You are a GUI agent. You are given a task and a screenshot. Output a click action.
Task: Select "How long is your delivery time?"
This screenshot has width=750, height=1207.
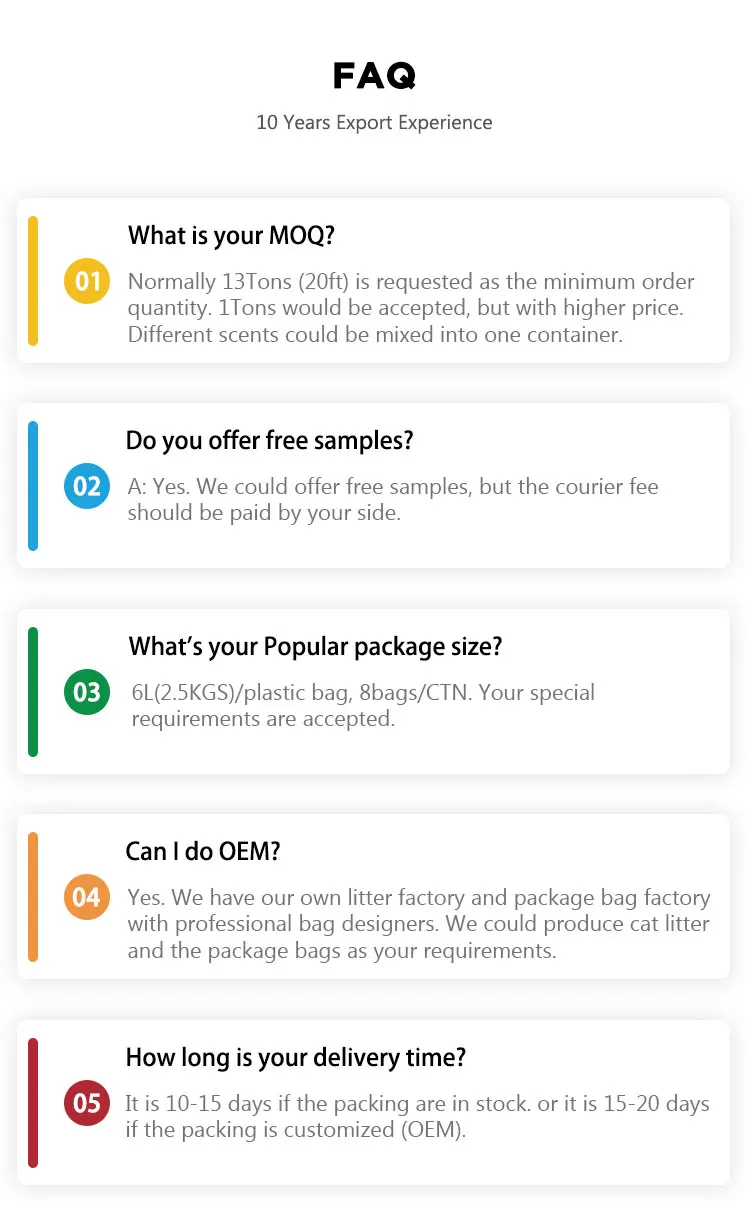click(295, 1058)
